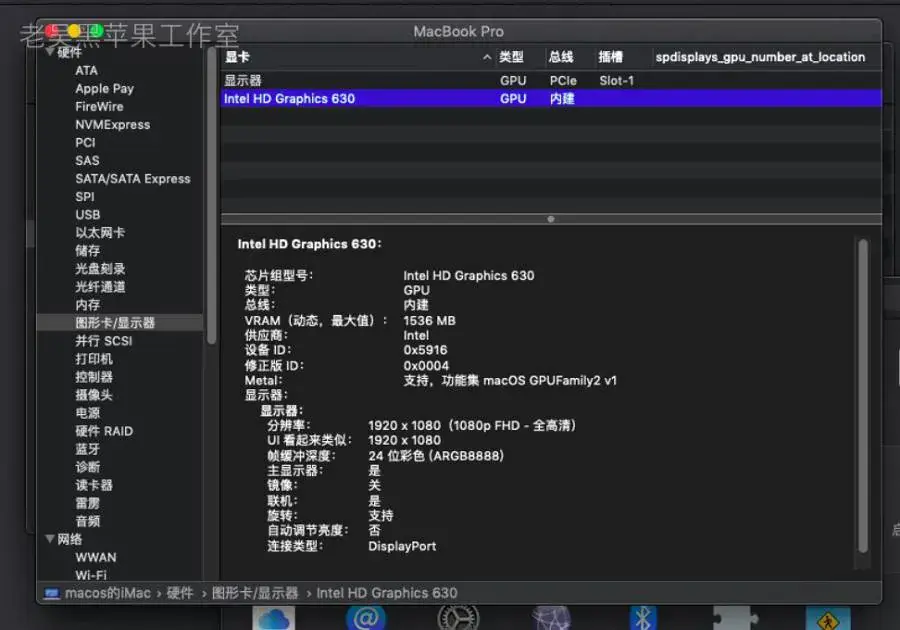Screen dimensions: 900x630
Task: Select 诊断 diagnostics section
Action: click(x=87, y=467)
